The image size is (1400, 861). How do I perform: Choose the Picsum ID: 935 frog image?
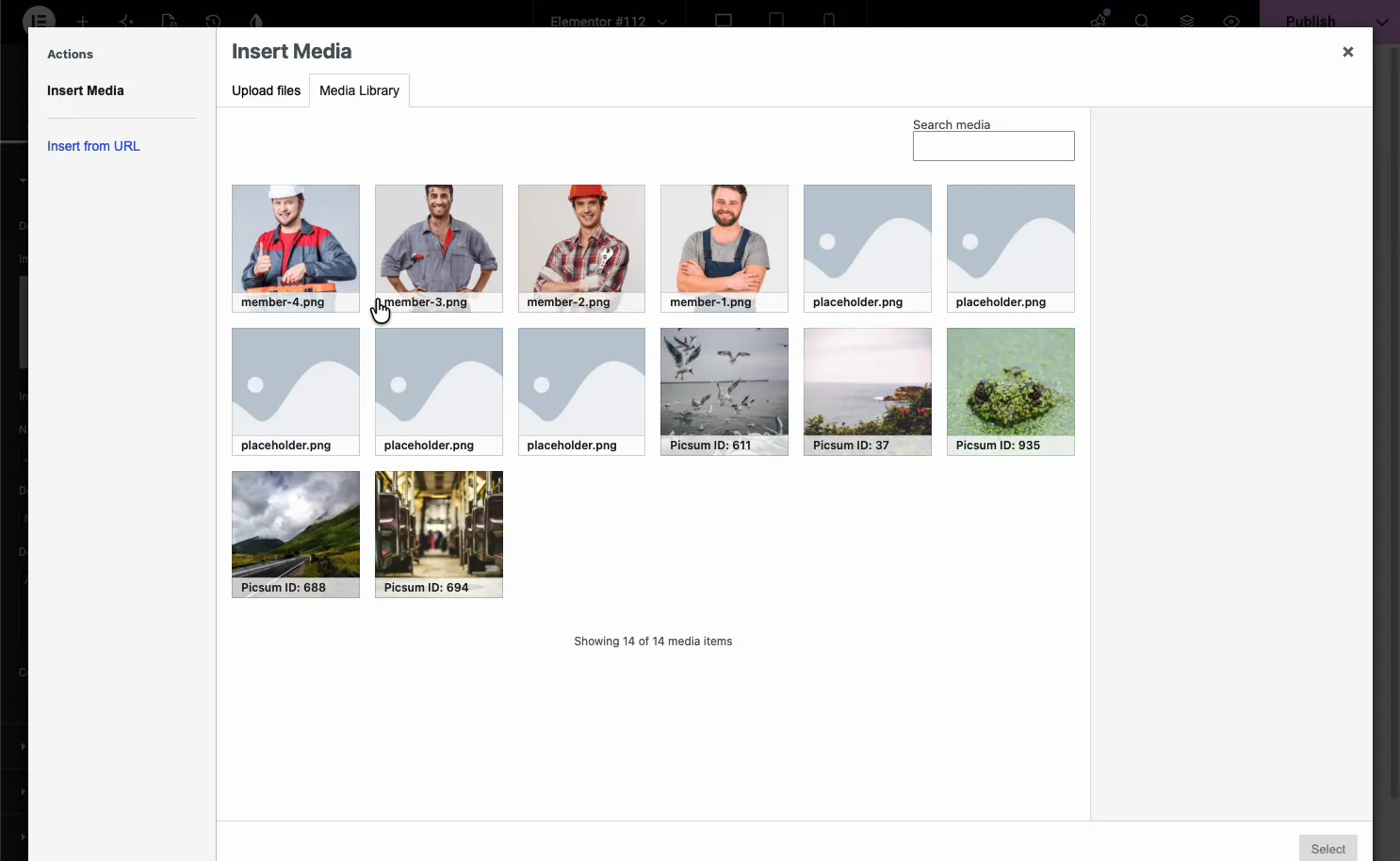1011,392
